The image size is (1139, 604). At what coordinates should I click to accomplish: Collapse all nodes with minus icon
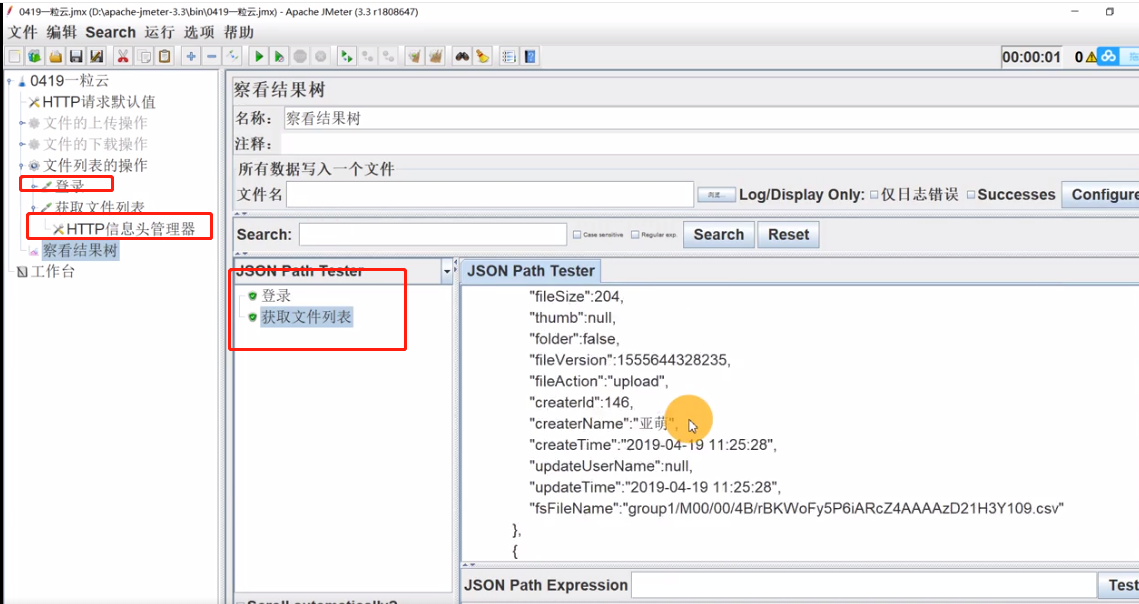tap(211, 56)
